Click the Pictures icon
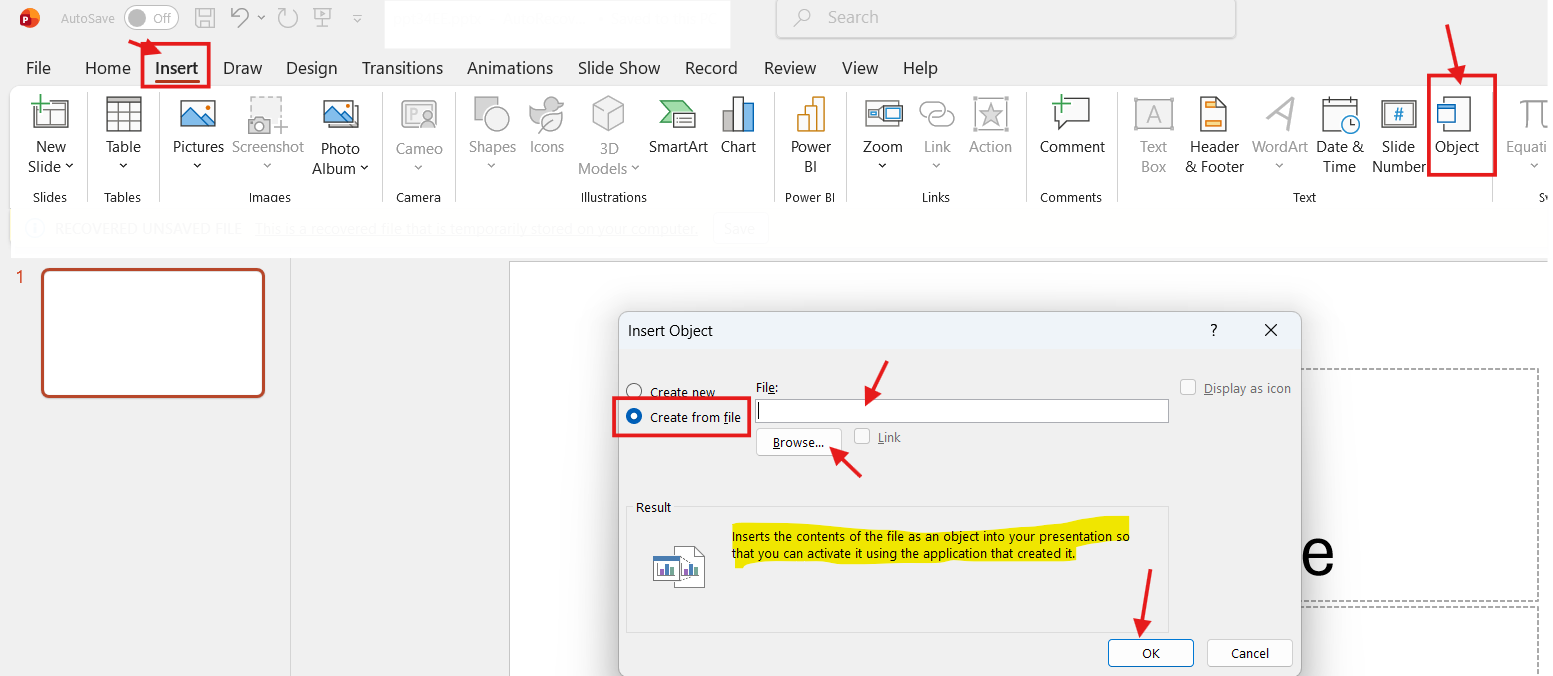The height and width of the screenshot is (676, 1553). click(198, 114)
